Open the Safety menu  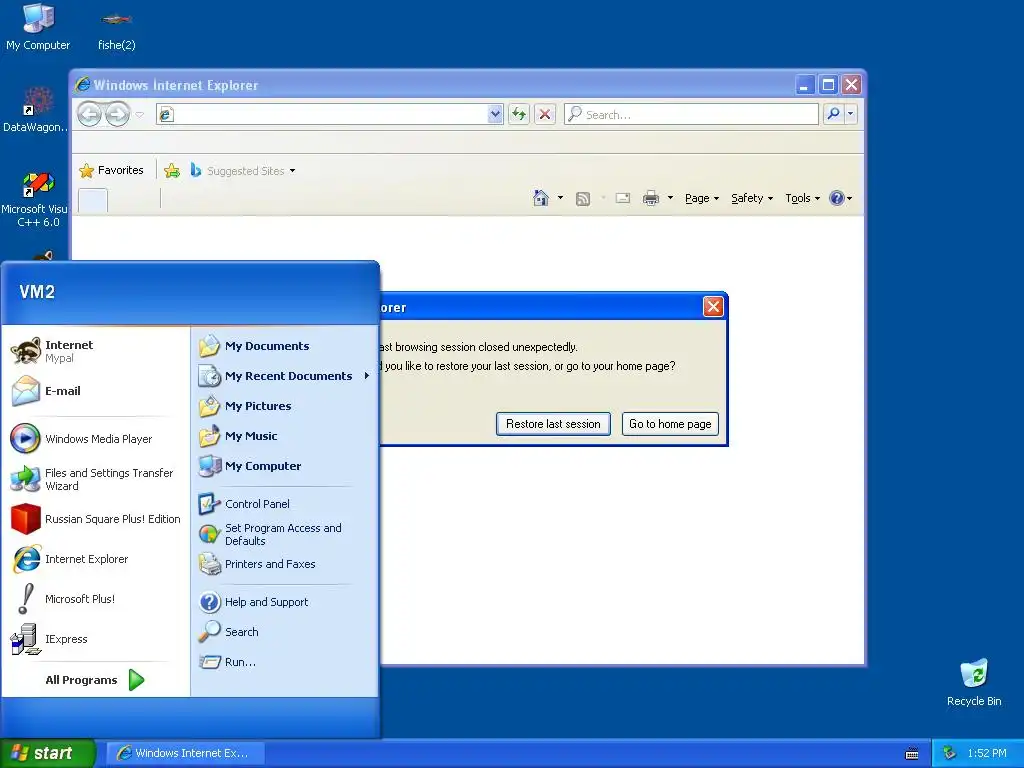point(752,198)
